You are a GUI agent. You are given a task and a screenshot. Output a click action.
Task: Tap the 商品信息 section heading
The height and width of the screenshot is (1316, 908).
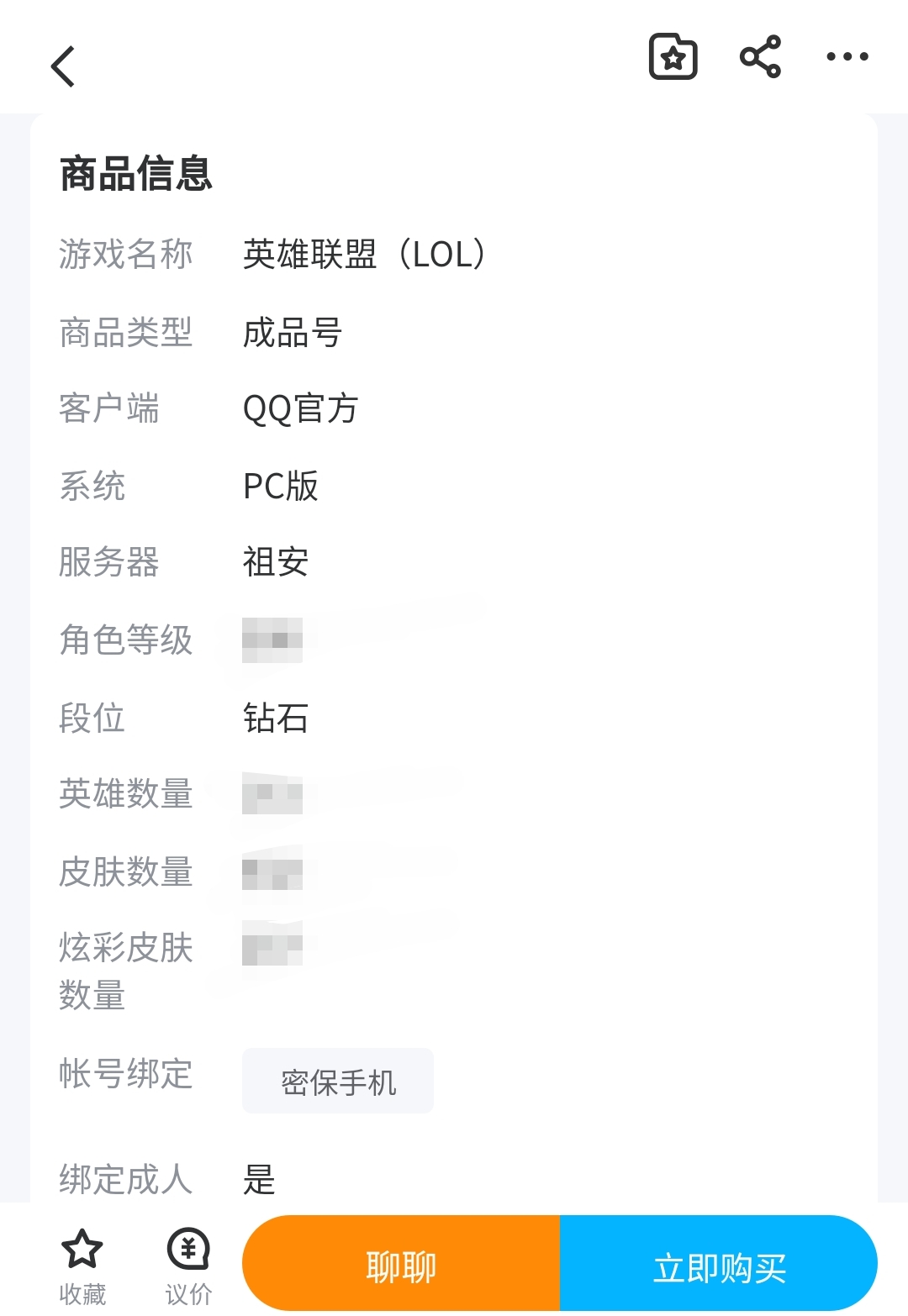[x=136, y=174]
